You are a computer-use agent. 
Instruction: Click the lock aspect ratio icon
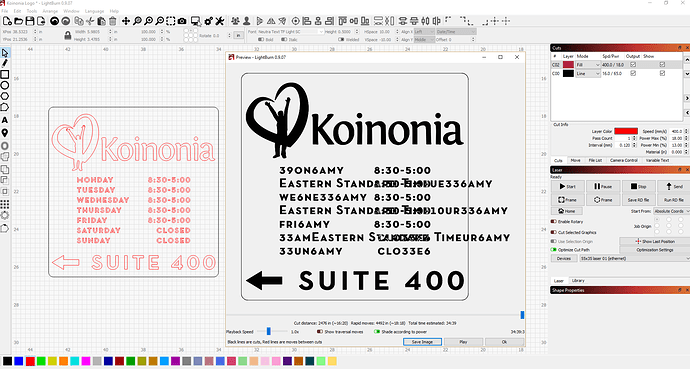[x=67, y=35]
